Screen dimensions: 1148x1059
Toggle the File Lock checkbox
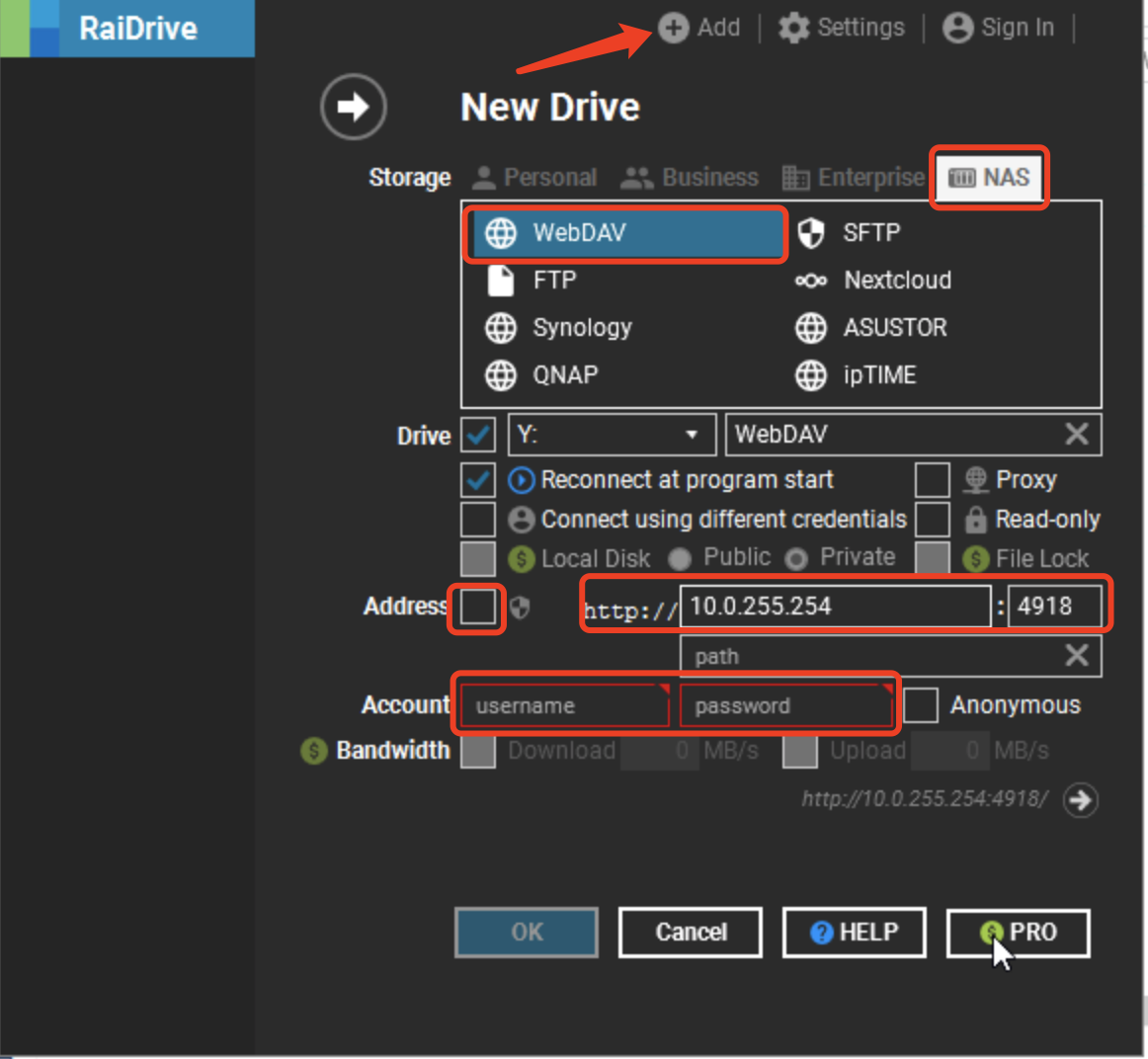click(x=933, y=559)
